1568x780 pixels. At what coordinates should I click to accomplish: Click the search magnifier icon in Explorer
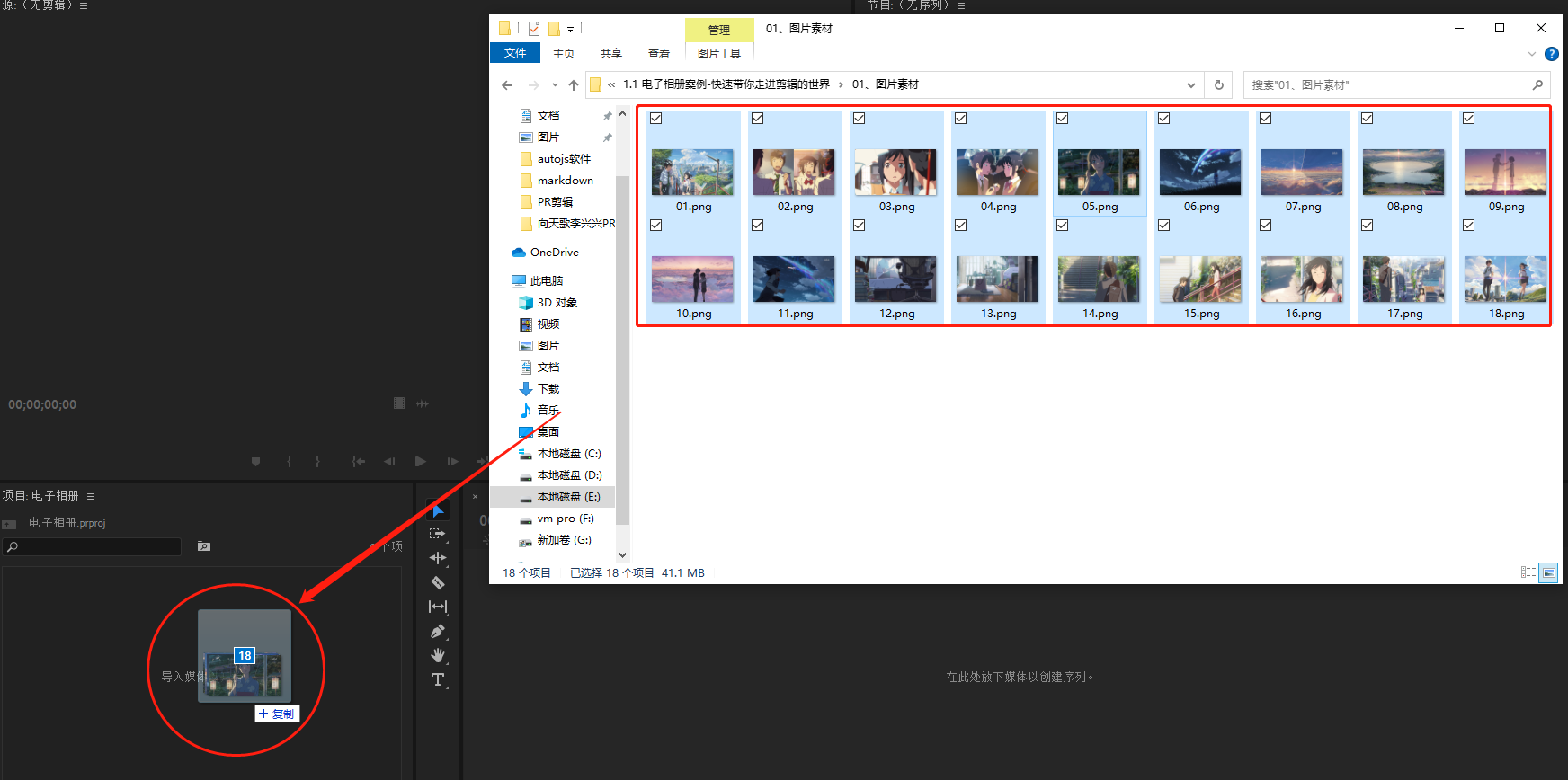click(1537, 85)
